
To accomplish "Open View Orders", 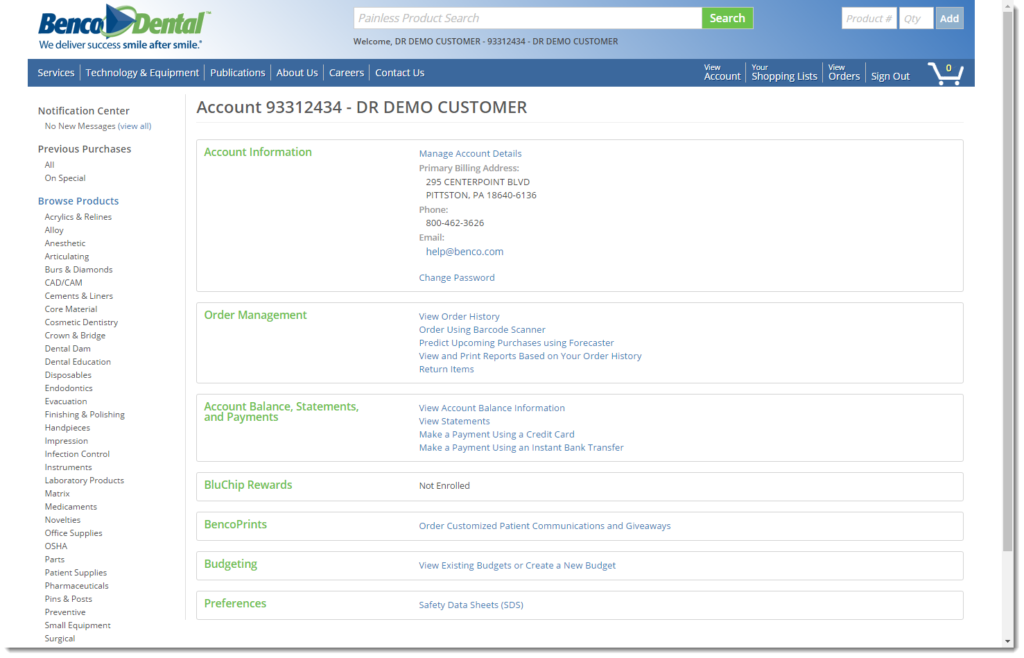I will pos(843,71).
